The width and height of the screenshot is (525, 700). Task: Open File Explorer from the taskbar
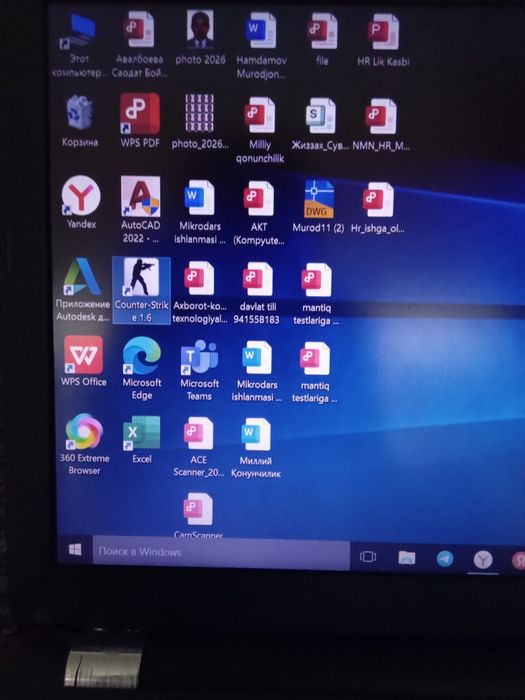(407, 558)
